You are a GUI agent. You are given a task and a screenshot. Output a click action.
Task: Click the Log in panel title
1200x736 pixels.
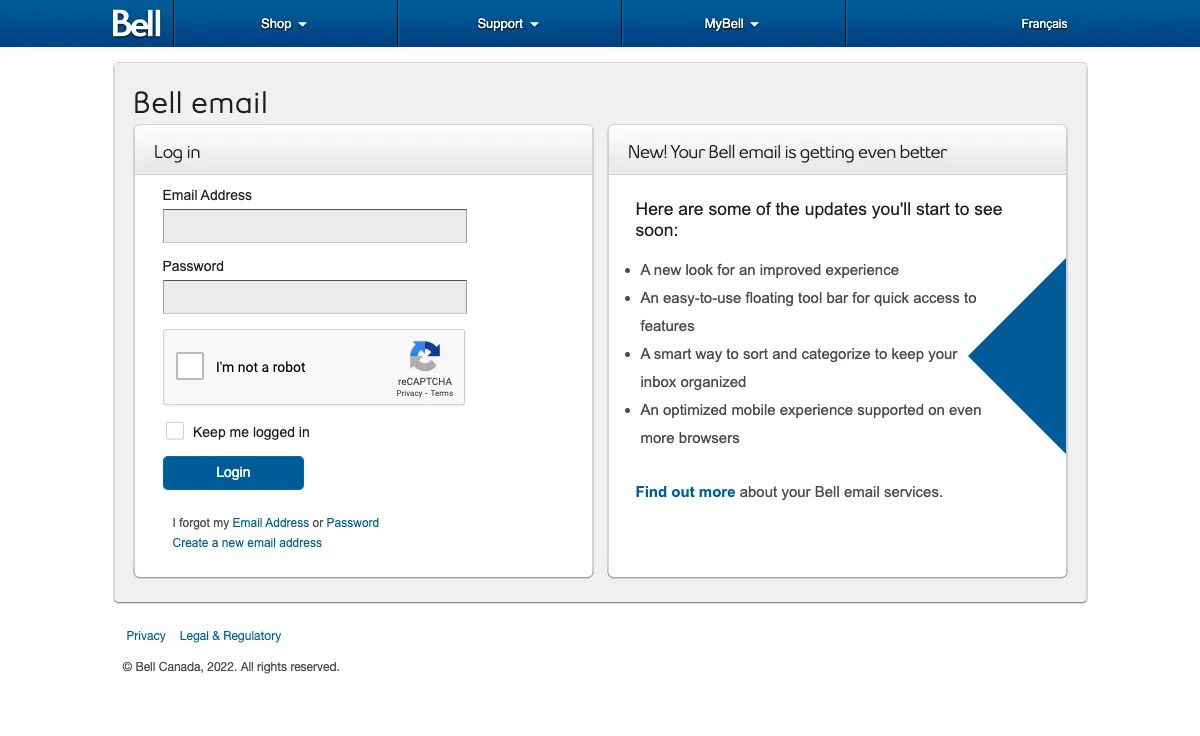coord(177,152)
